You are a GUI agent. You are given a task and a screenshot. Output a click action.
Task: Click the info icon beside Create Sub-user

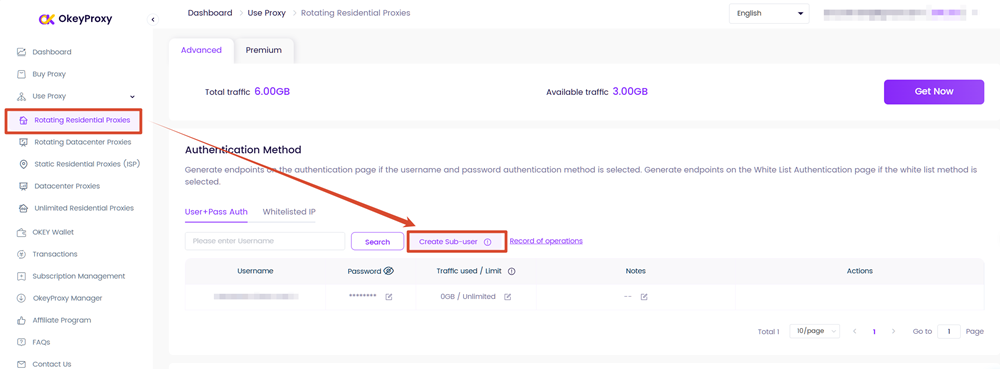[x=487, y=242]
